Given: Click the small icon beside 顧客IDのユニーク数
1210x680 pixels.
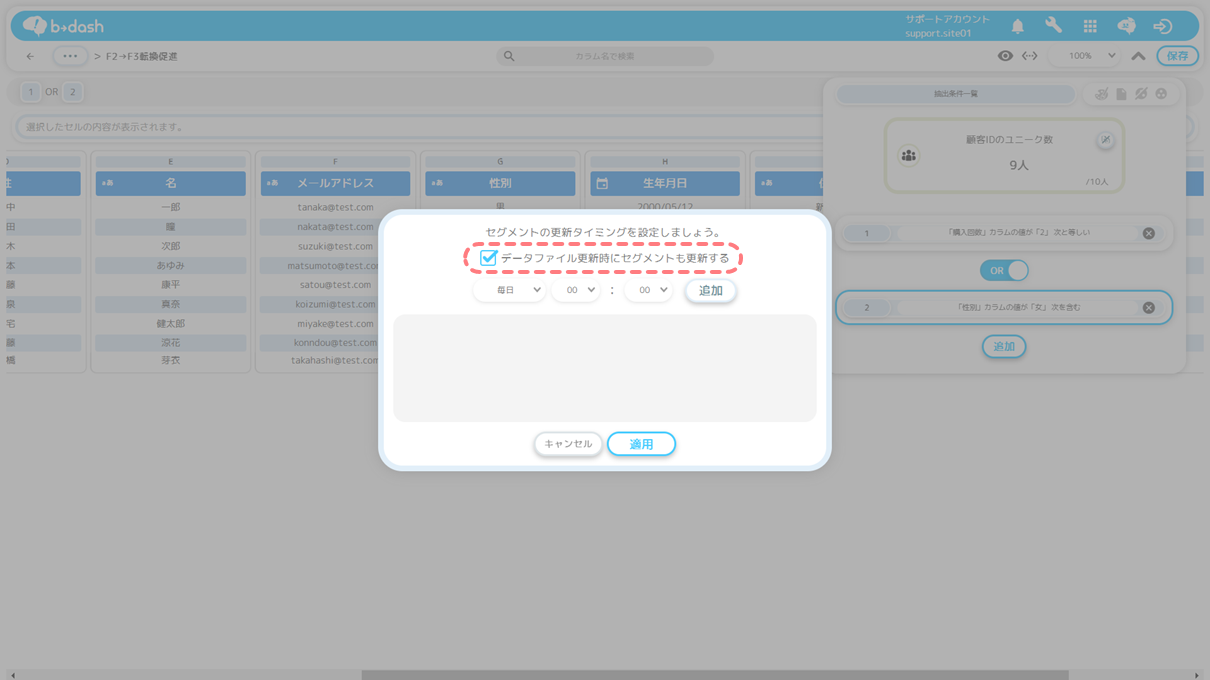Looking at the screenshot, I should tap(1105, 140).
